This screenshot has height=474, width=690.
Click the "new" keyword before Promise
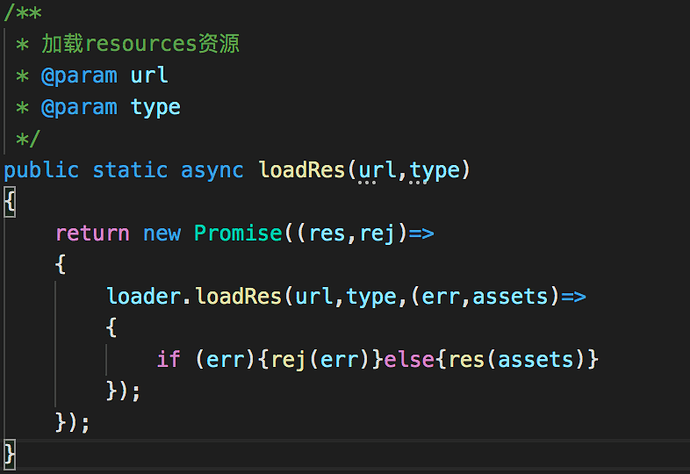click(x=162, y=233)
